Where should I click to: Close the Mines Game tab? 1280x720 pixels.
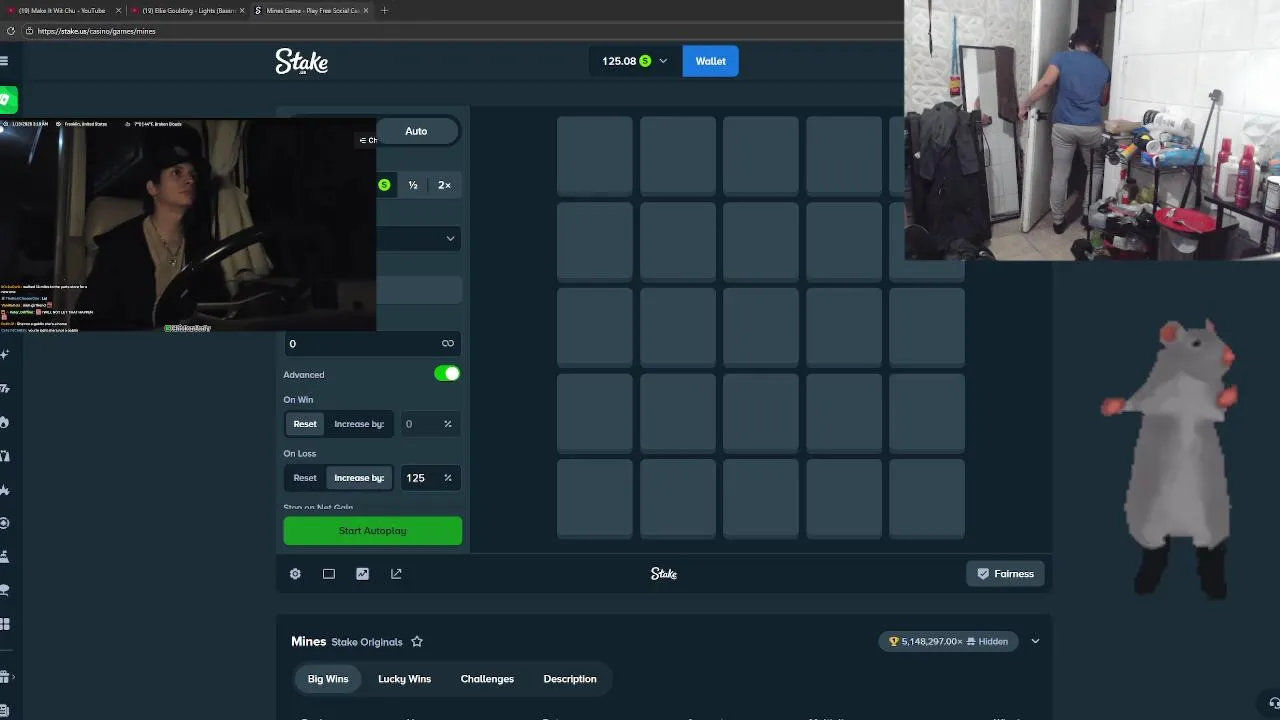pos(366,10)
